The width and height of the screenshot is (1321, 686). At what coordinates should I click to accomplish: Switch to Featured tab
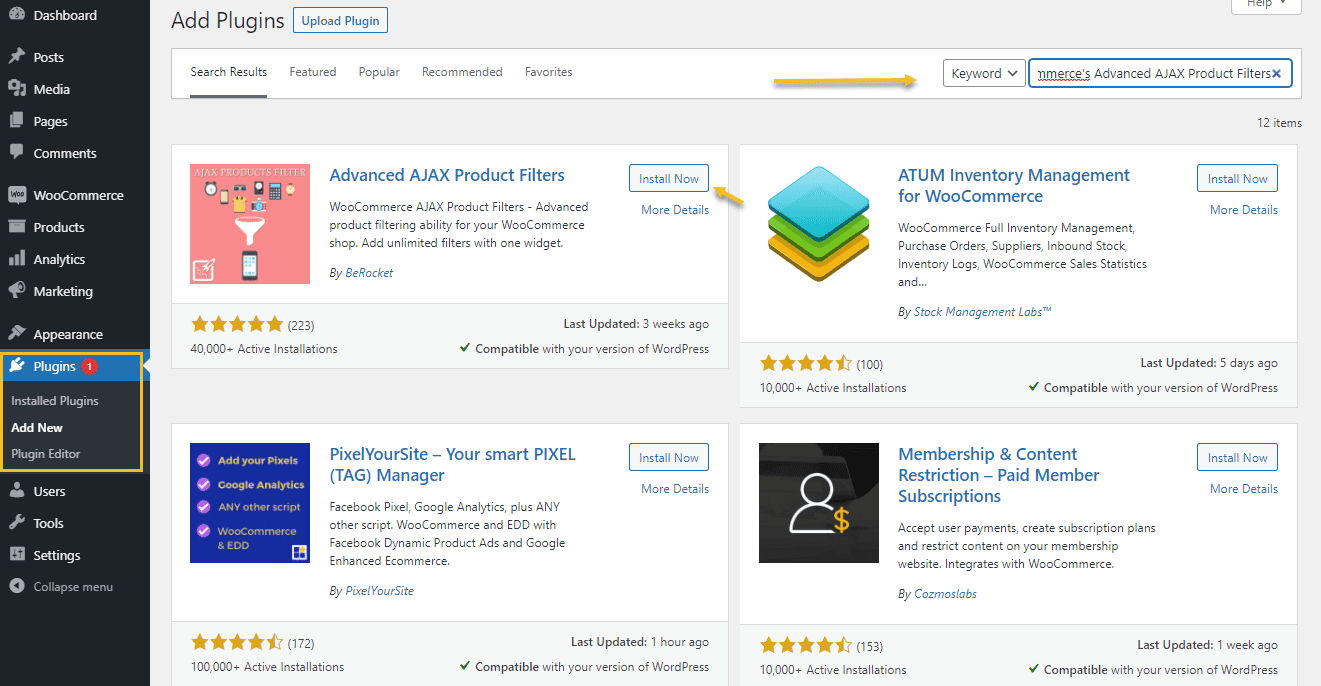tap(313, 72)
